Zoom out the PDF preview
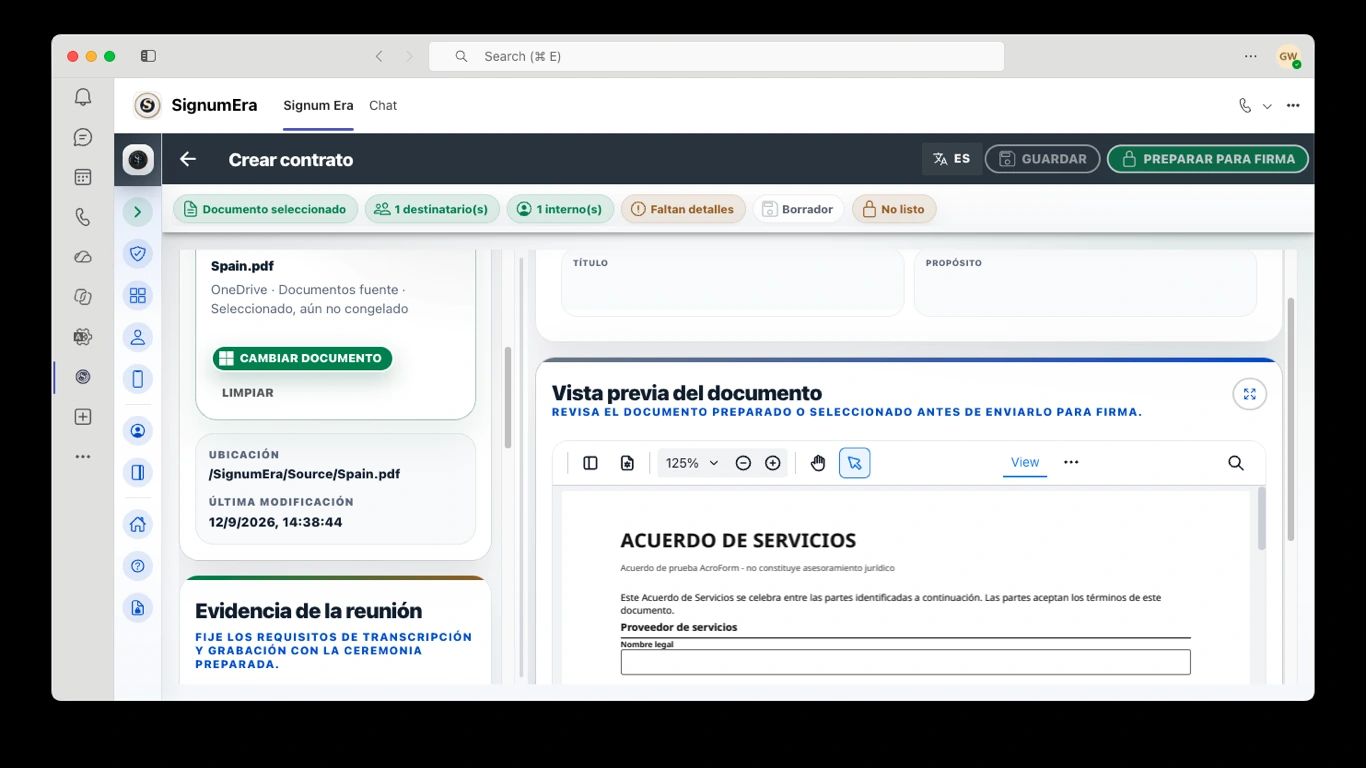This screenshot has height=768, width=1366. pyautogui.click(x=743, y=463)
